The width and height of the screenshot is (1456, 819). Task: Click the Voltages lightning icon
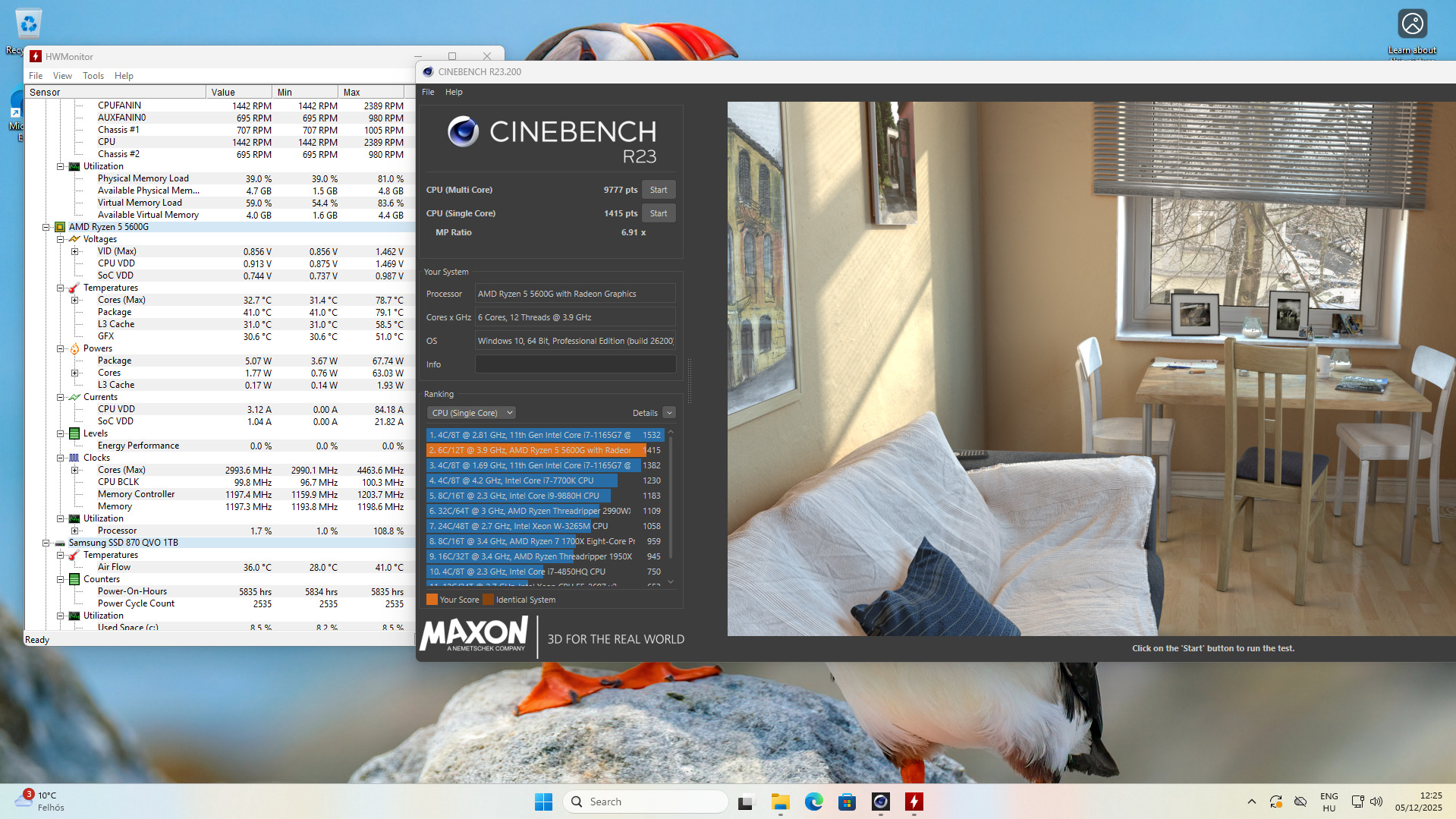[x=74, y=239]
